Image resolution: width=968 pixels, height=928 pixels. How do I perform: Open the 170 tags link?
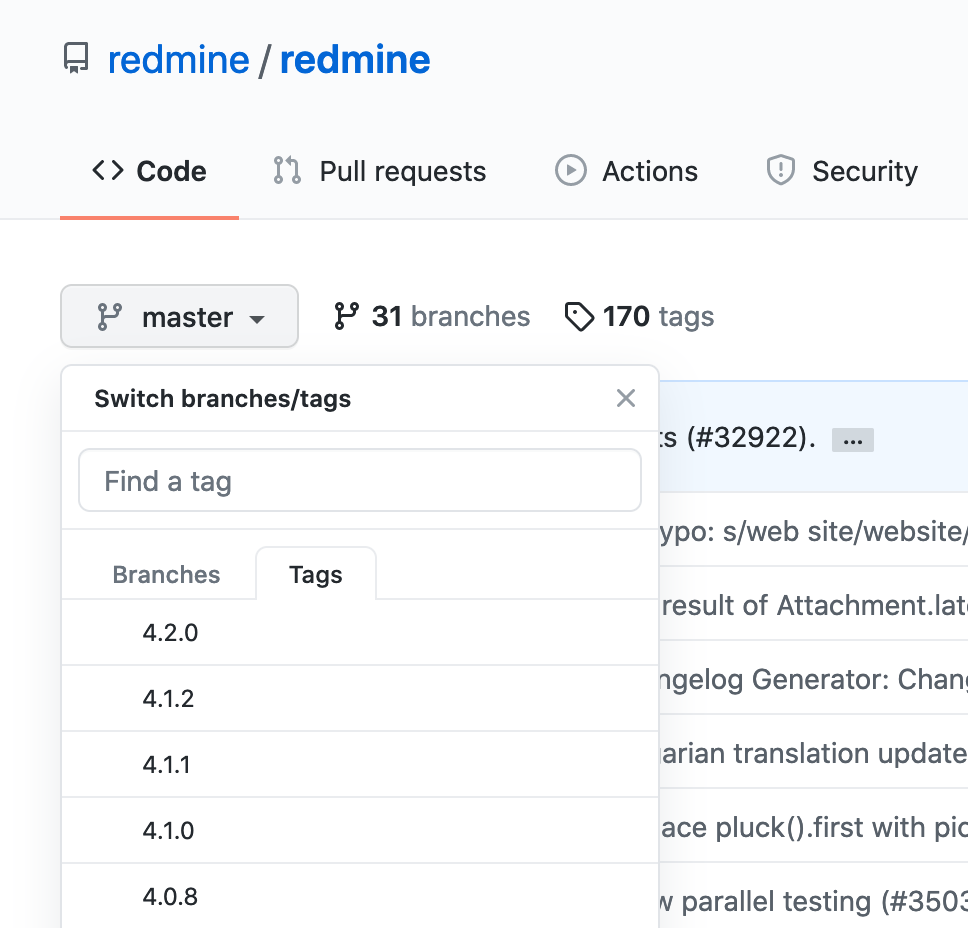point(640,316)
